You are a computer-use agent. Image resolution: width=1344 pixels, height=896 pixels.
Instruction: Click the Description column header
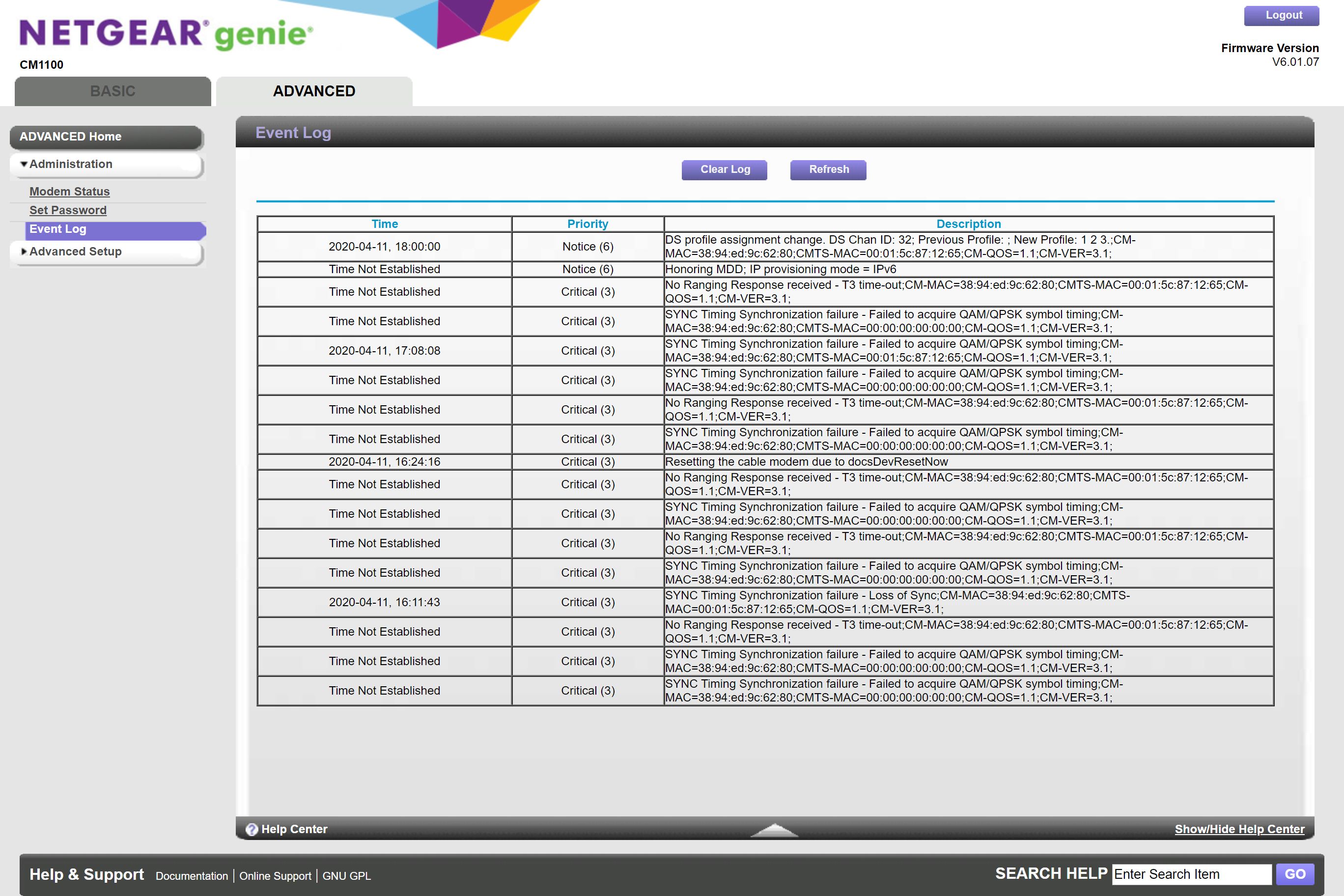(x=969, y=224)
